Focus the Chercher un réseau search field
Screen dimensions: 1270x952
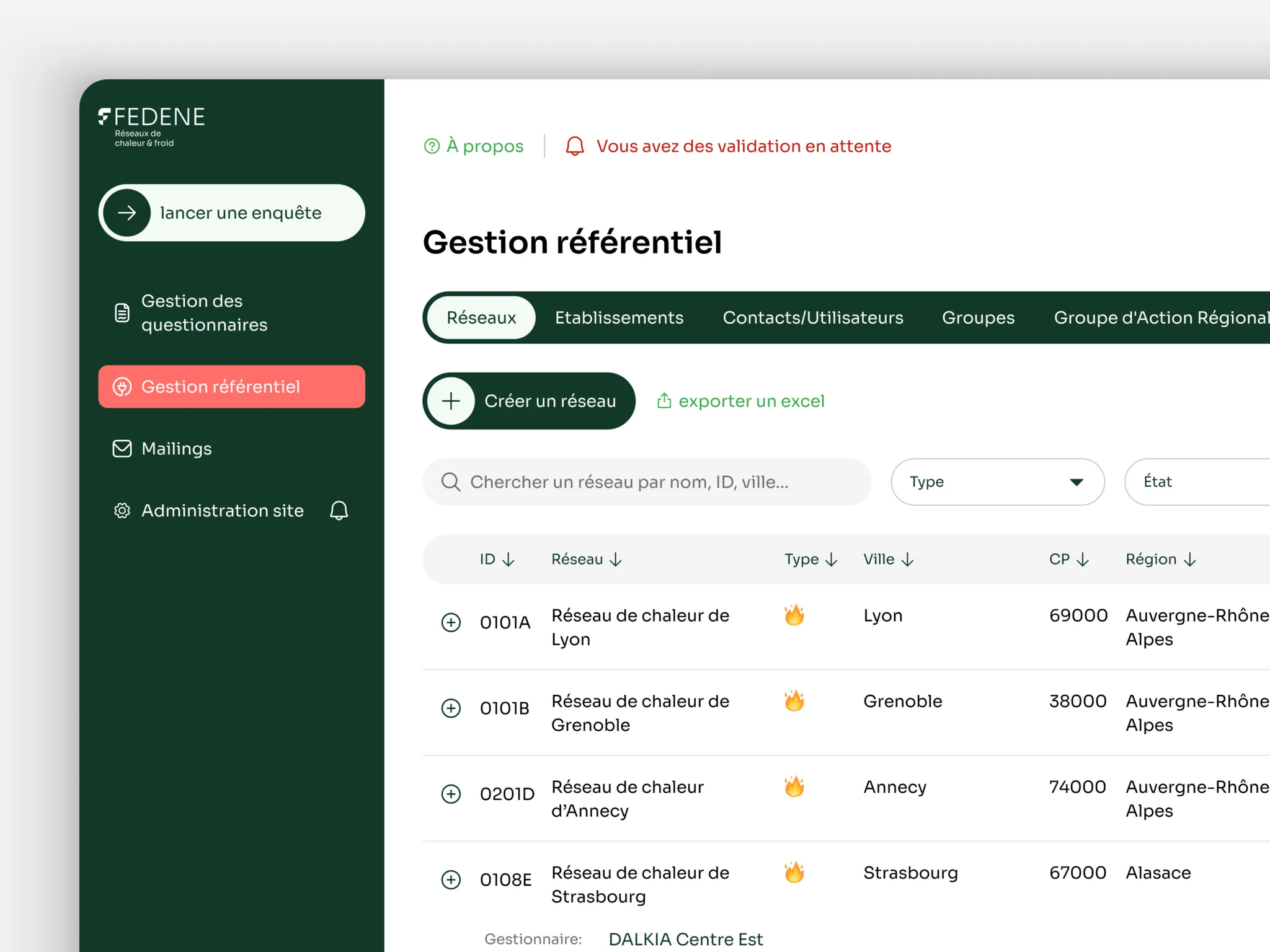[x=647, y=482]
